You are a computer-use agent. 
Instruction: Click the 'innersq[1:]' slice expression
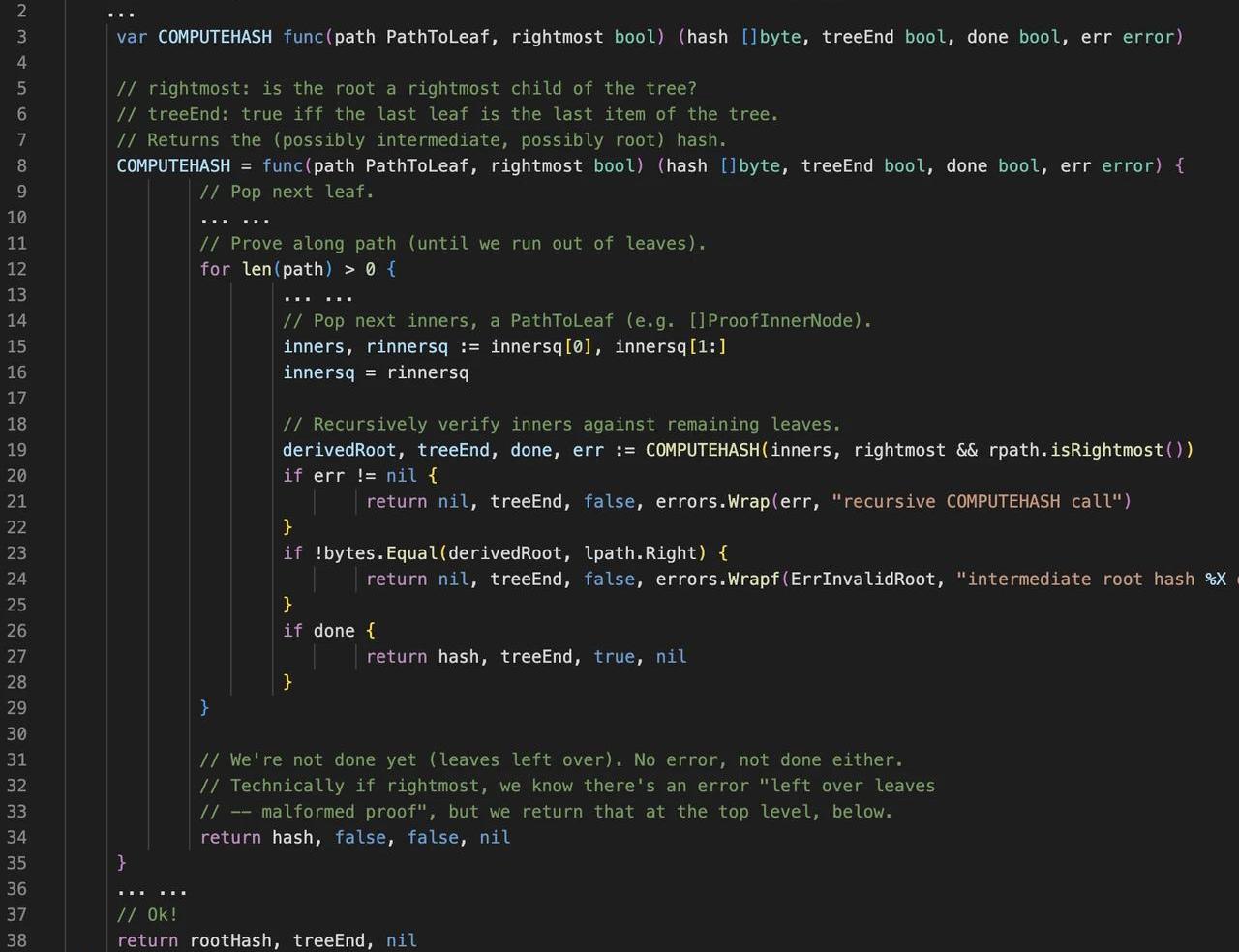click(x=670, y=346)
